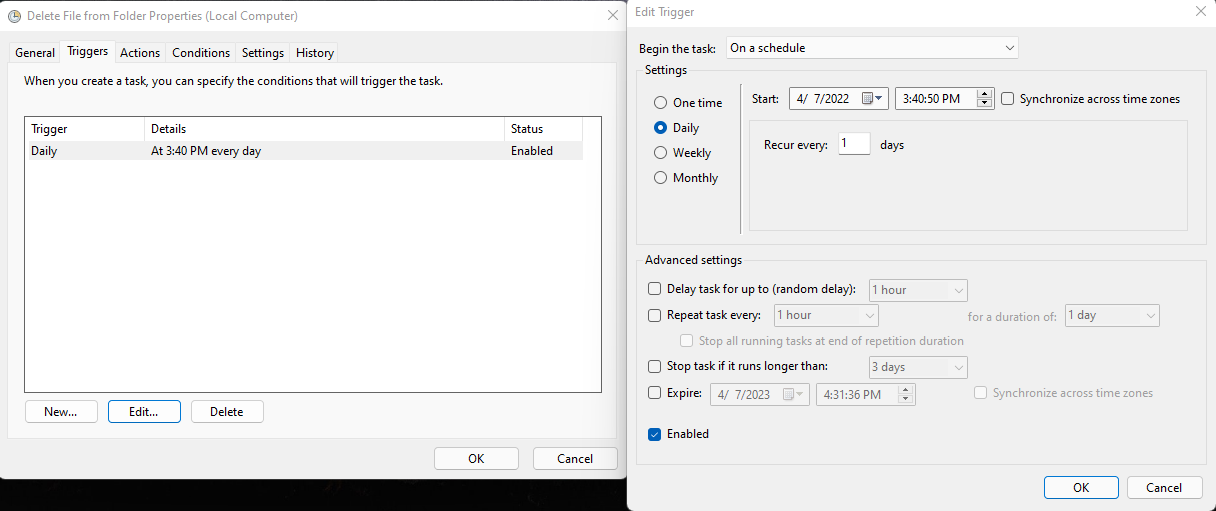This screenshot has height=511, width=1216.
Task: Switch to the Triggers tab
Action: (x=88, y=51)
